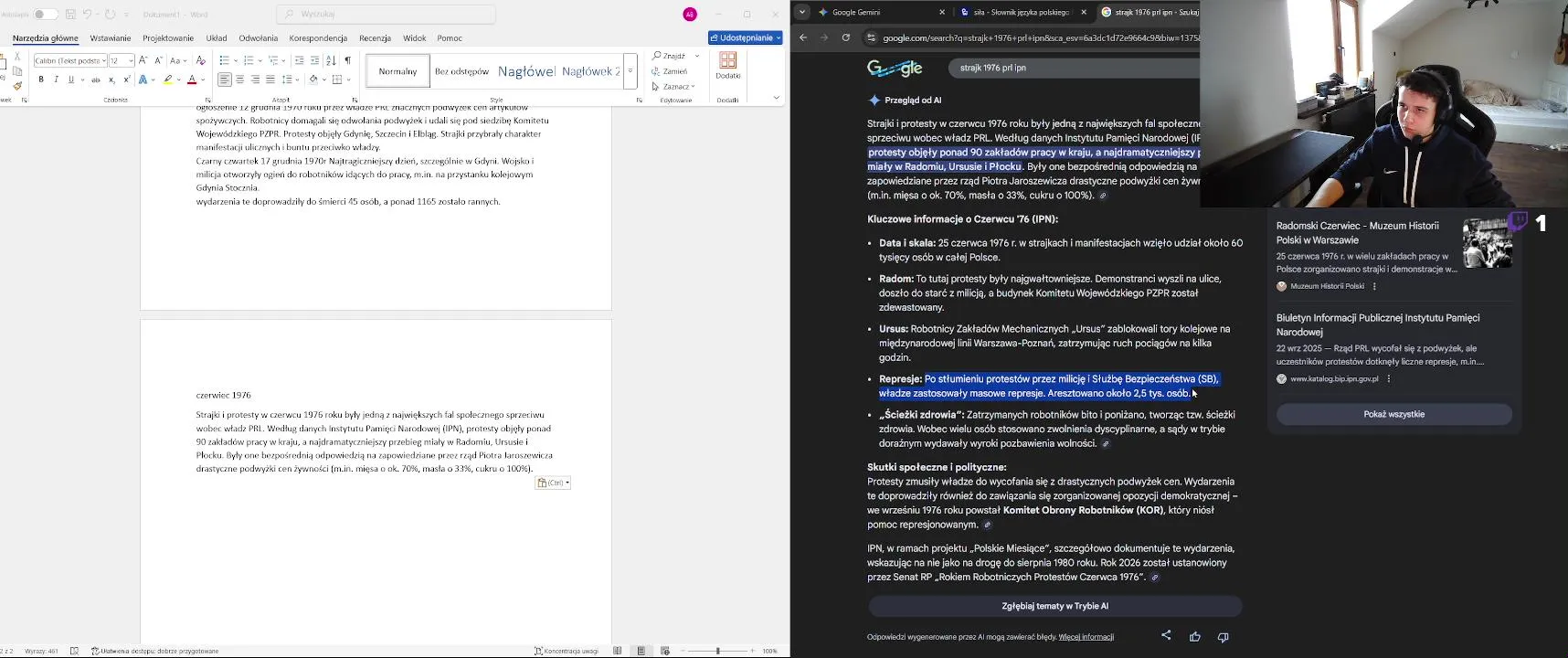1568x658 pixels.
Task: Toggle Superscript formatting
Action: (x=126, y=80)
